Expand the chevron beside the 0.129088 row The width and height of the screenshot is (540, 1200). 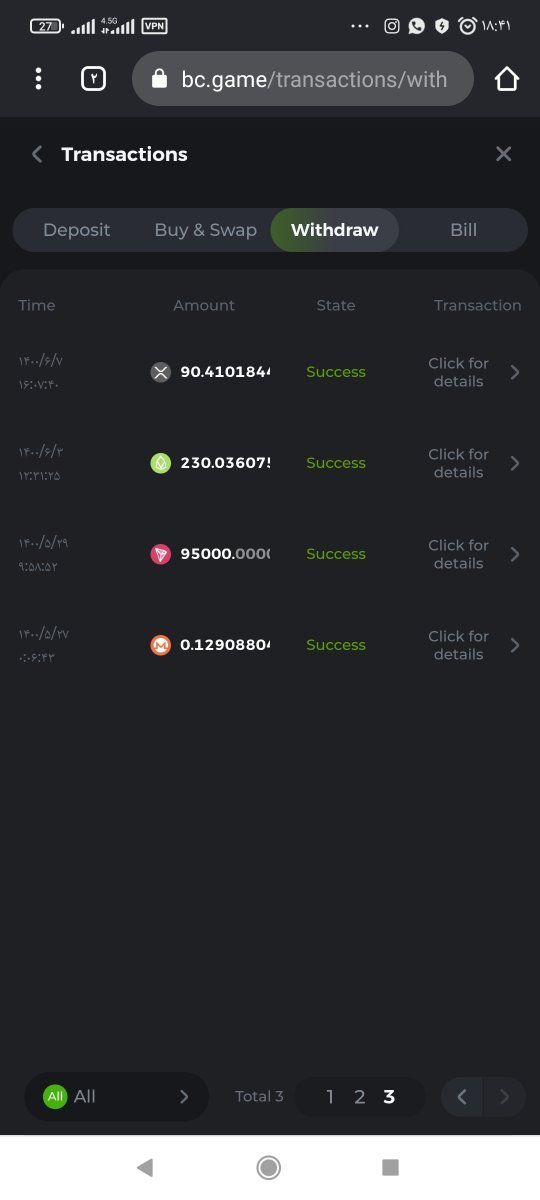(x=515, y=645)
